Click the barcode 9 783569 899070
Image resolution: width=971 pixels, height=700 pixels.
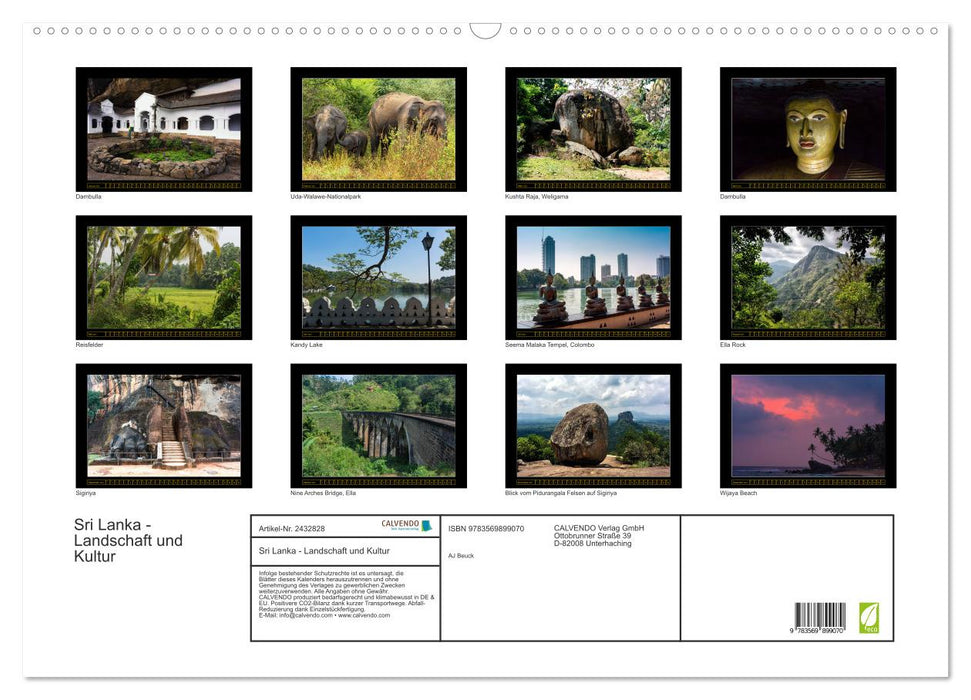[817, 618]
